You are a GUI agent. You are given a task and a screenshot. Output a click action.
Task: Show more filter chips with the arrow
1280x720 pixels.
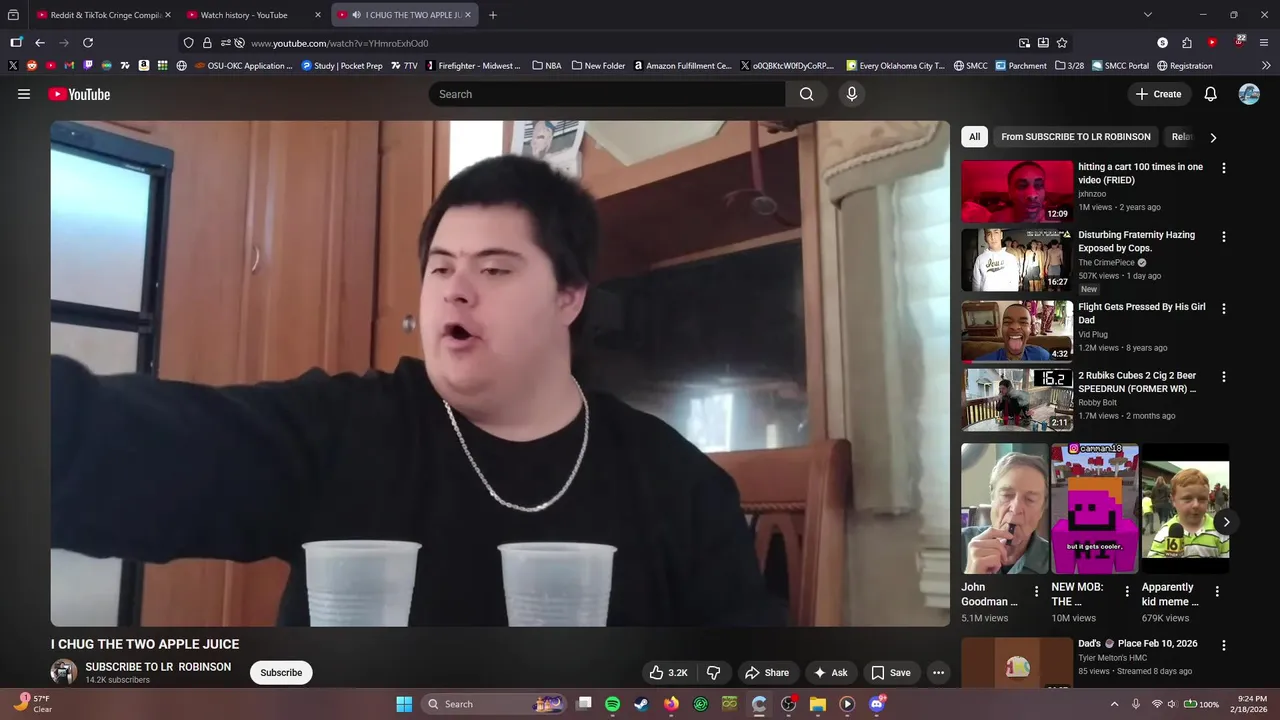pyautogui.click(x=1213, y=137)
